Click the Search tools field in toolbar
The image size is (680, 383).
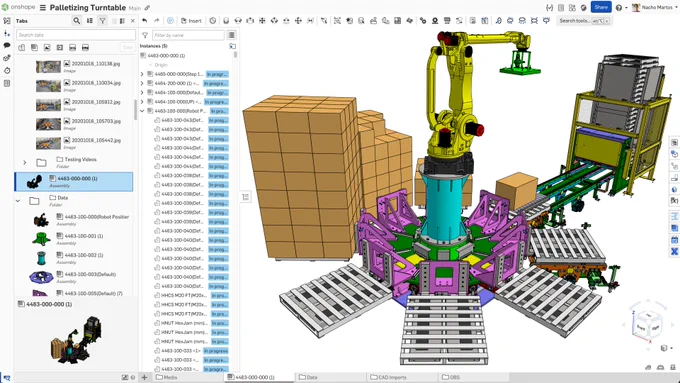[x=584, y=20]
